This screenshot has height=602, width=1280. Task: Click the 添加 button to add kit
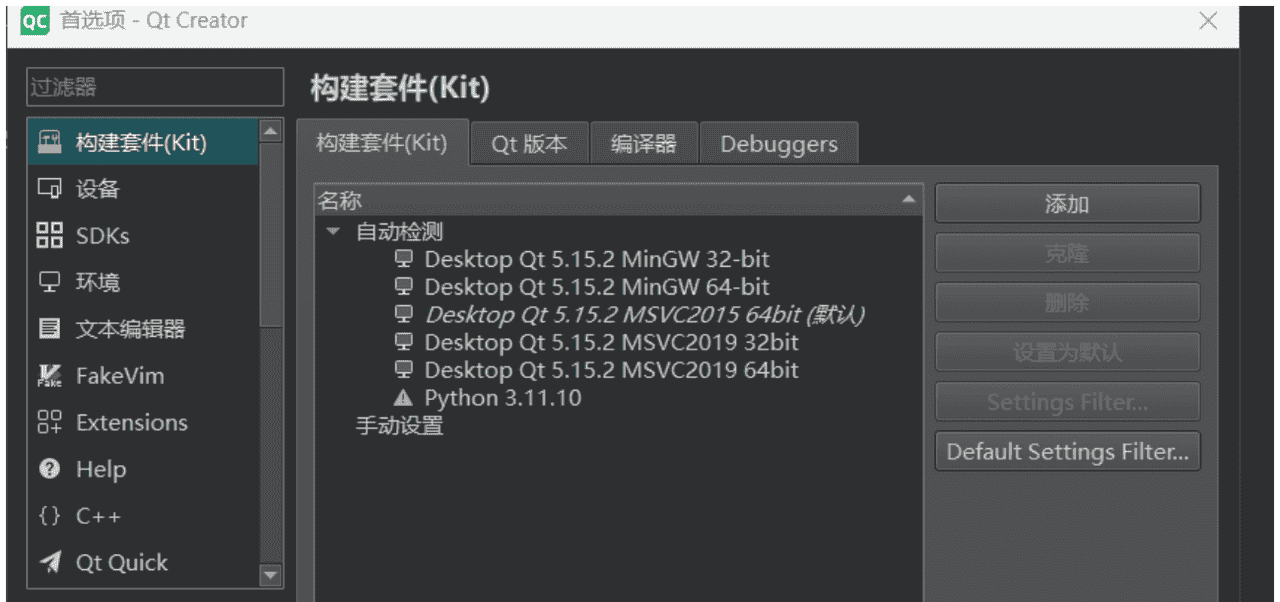(x=1066, y=203)
